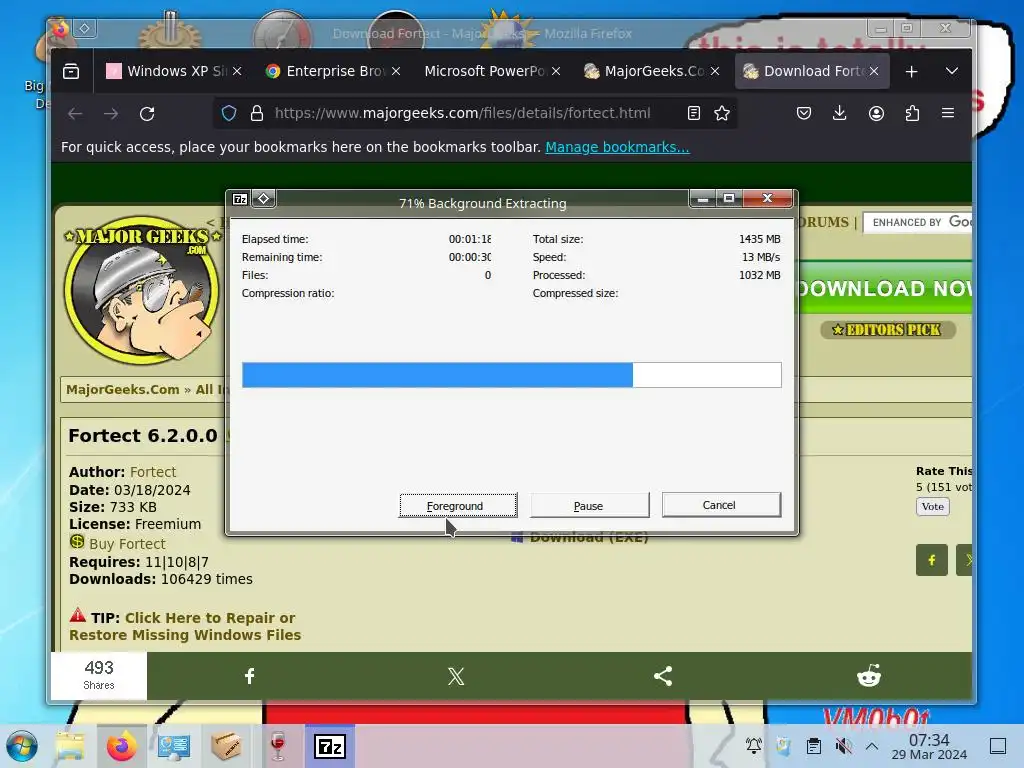Screen dimensions: 1024x768
Task: Open Firefox View icon
Action: 71,71
